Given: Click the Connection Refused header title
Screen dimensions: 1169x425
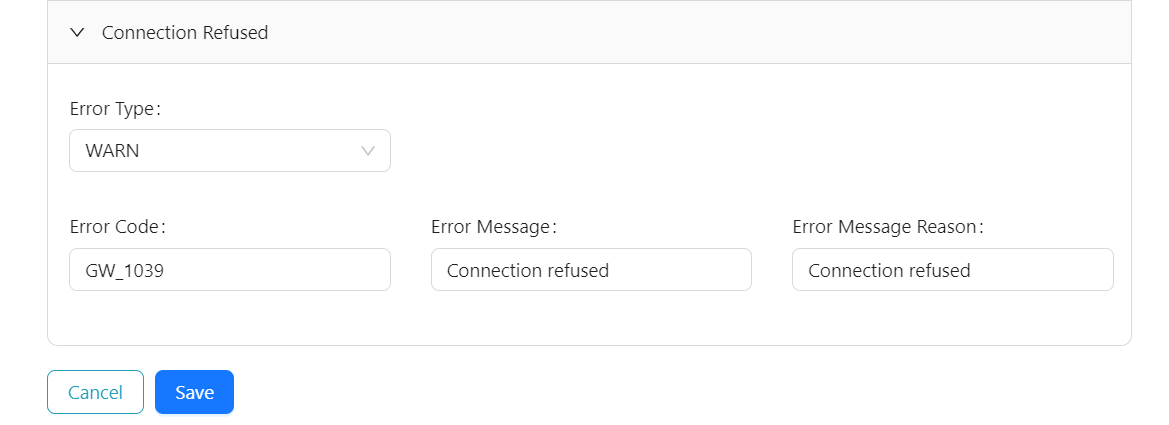Looking at the screenshot, I should click(x=185, y=33).
